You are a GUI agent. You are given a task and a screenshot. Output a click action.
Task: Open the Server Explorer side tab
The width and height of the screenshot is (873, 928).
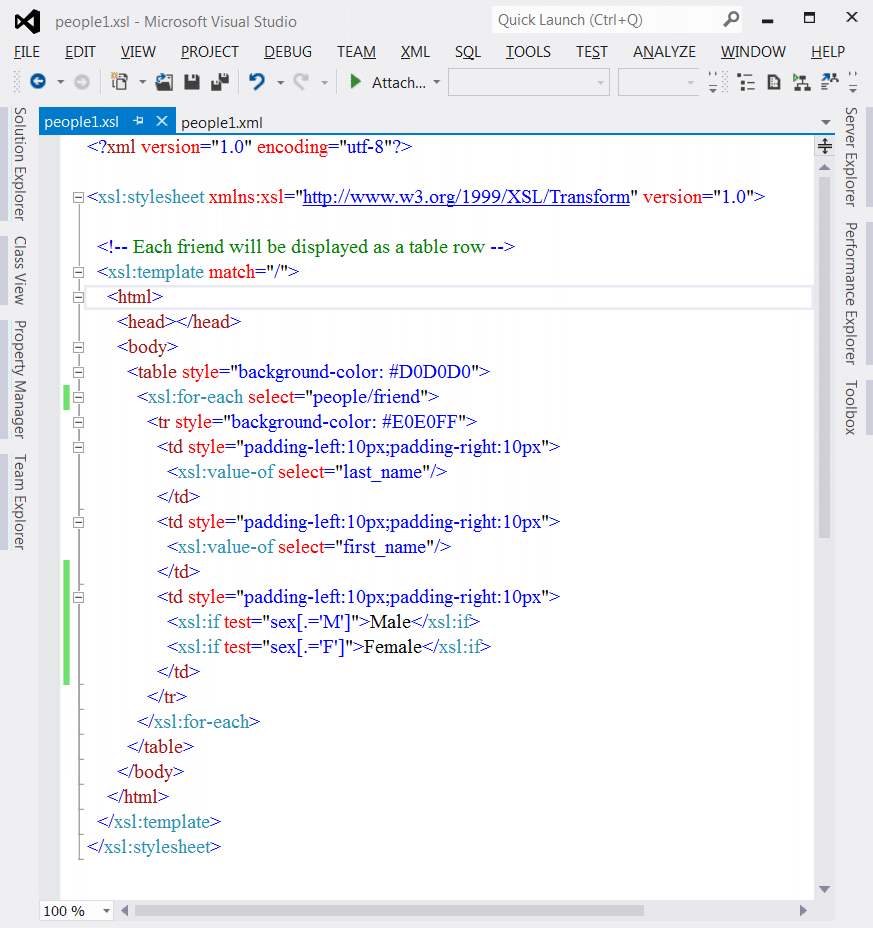851,157
